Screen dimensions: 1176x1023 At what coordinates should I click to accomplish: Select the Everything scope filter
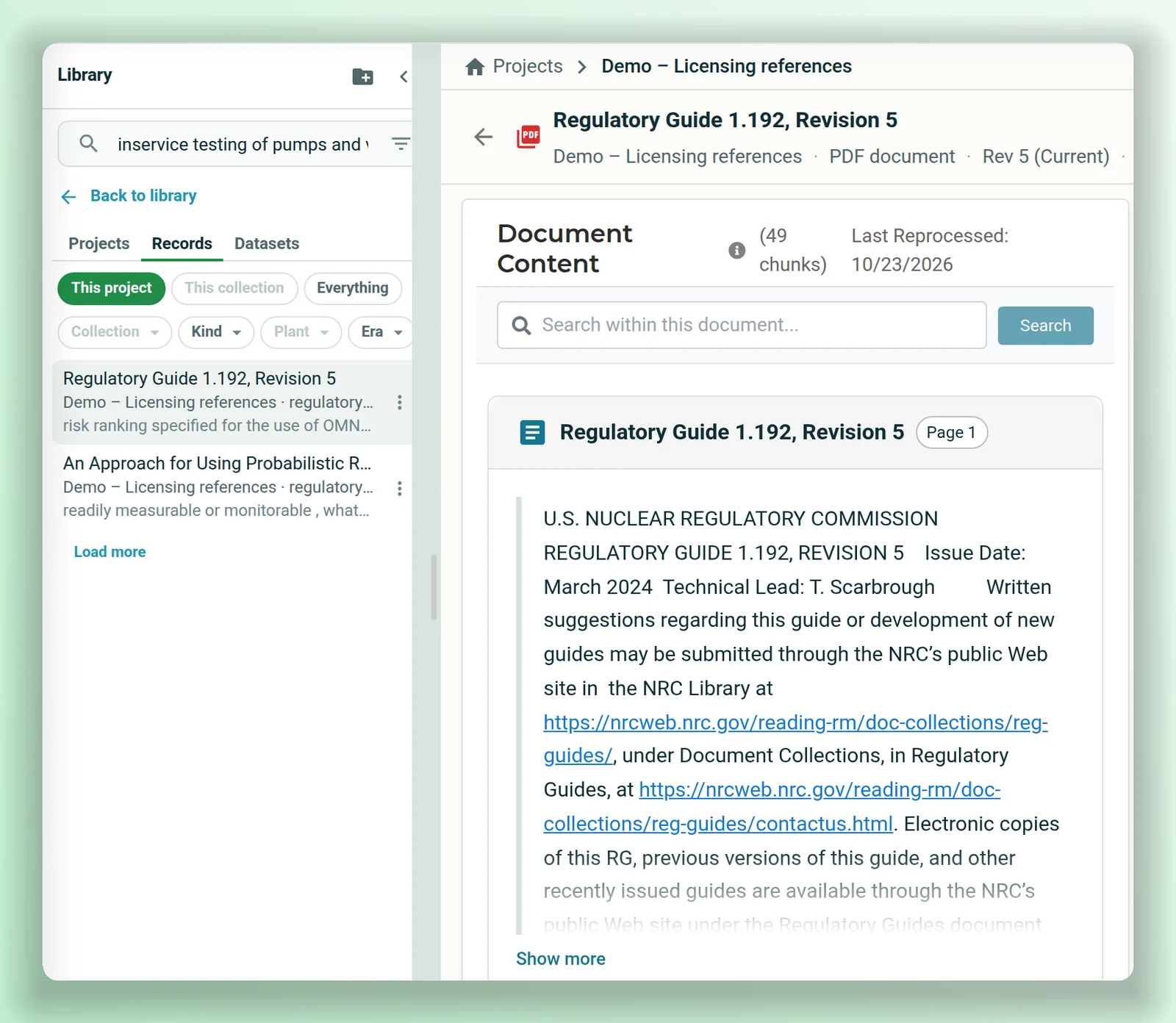click(353, 288)
